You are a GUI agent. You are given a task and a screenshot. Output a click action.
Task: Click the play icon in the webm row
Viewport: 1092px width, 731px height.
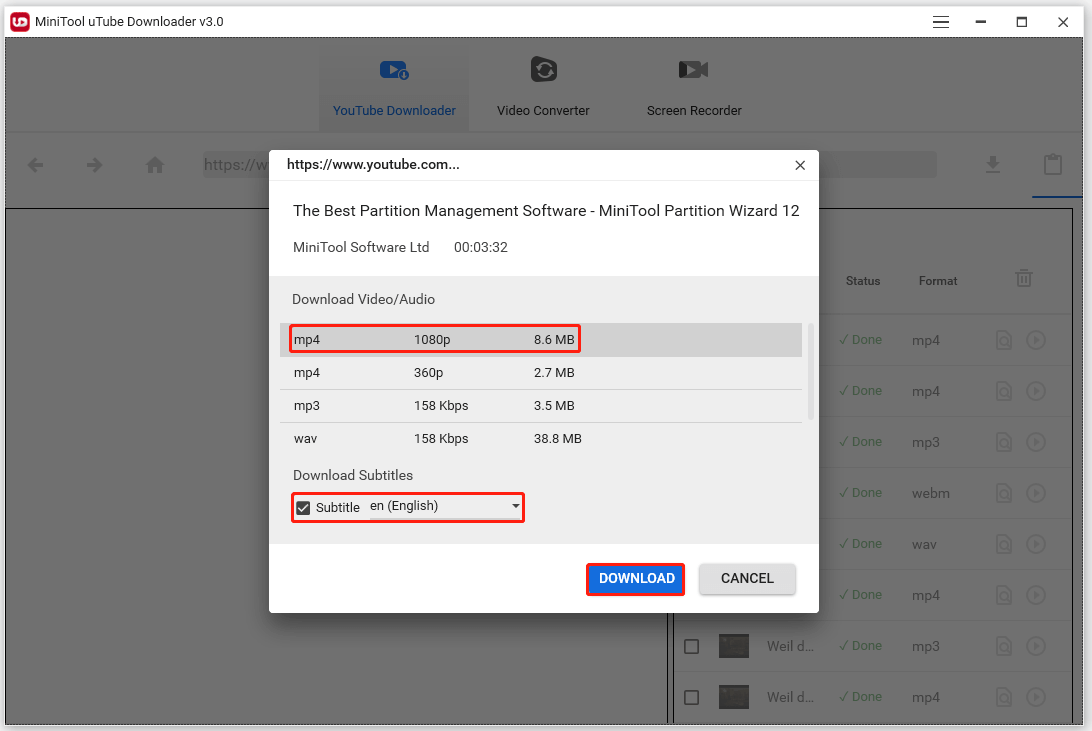[1036, 493]
